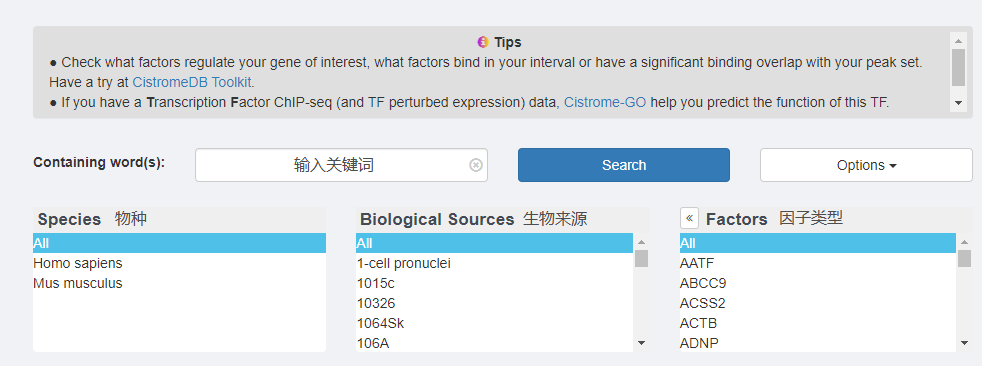
Task: Clear the keyword search field icon
Action: point(476,165)
